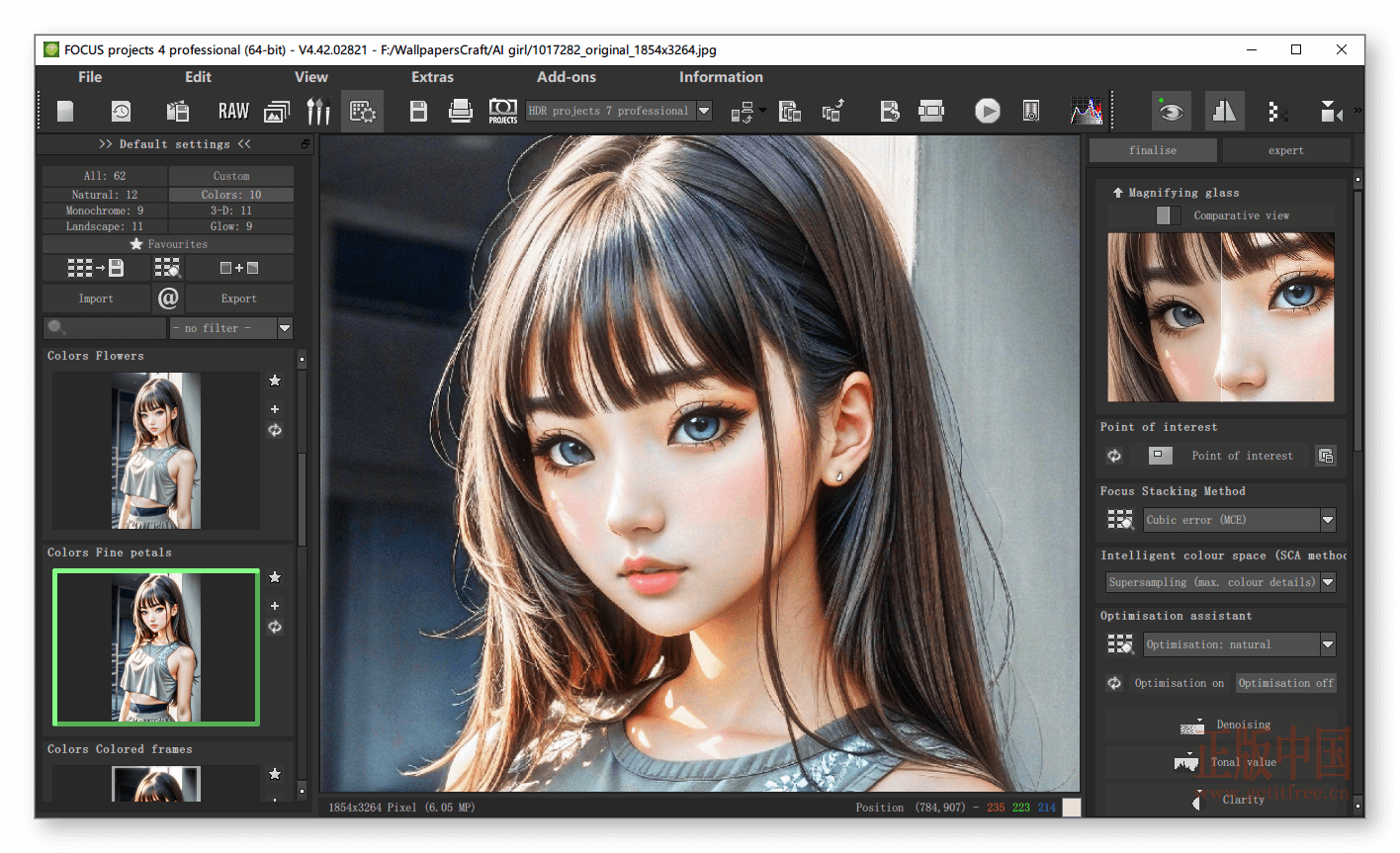Select the Colors Flowers preset thumbnail

tap(156, 451)
